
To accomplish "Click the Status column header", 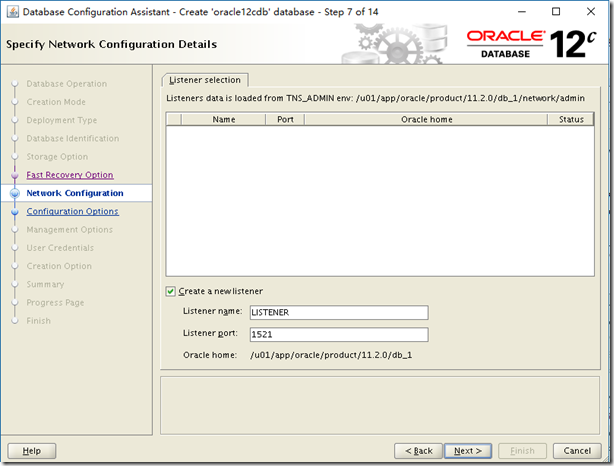I will (x=571, y=119).
